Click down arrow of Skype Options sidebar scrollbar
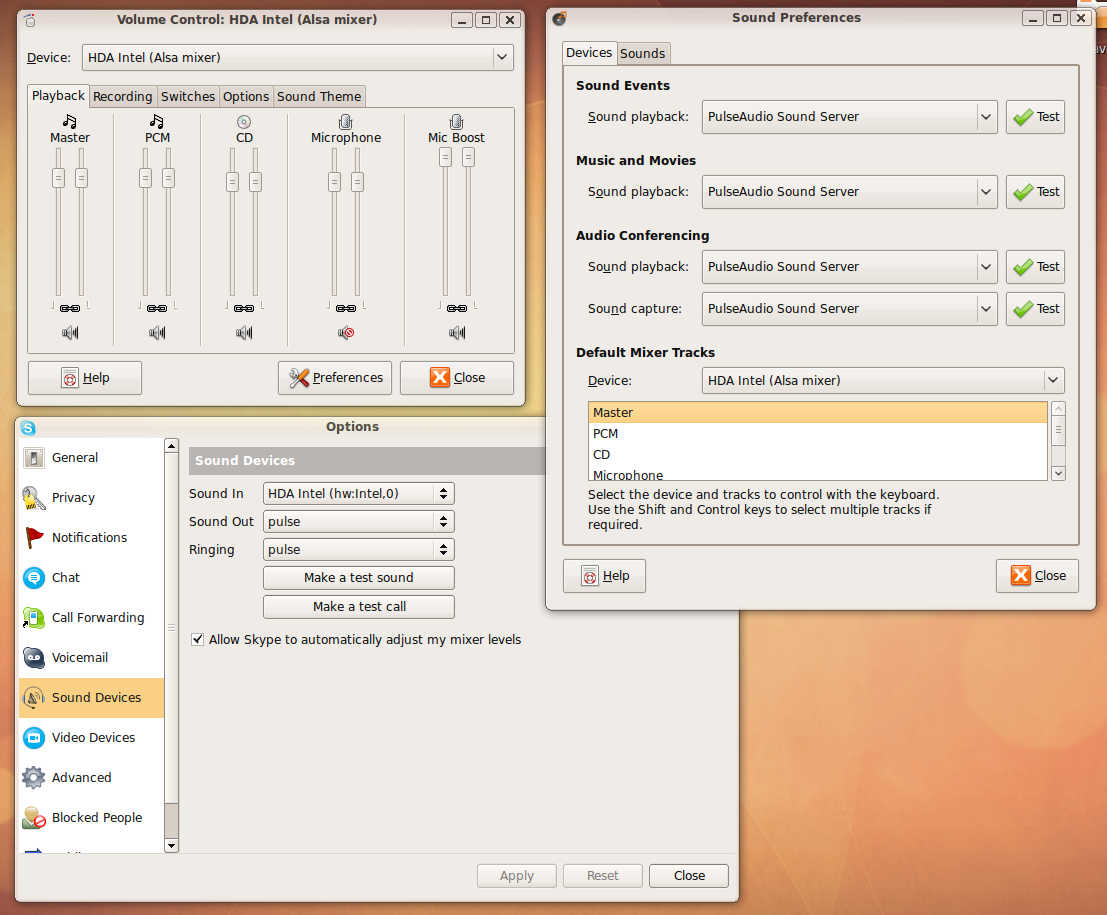Image resolution: width=1107 pixels, height=915 pixels. 172,845
